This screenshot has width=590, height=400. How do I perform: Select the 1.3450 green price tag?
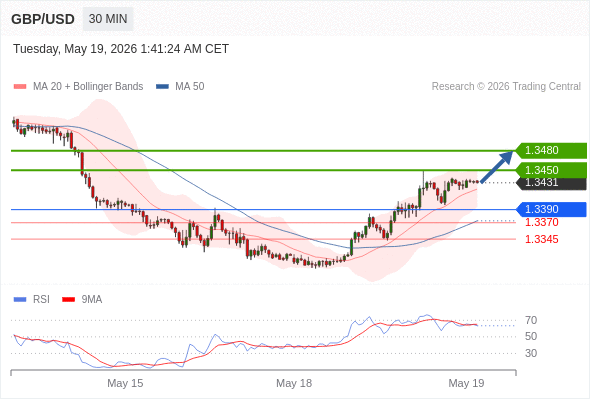click(x=551, y=170)
